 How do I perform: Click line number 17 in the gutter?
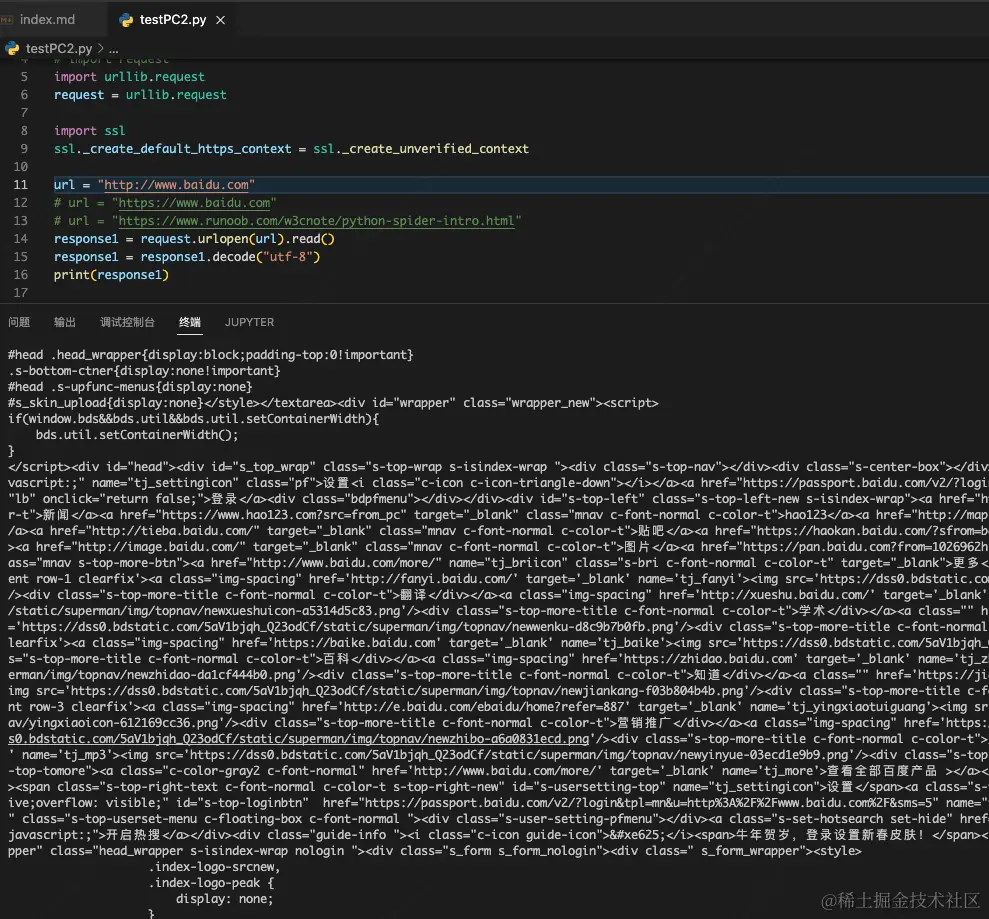pyautogui.click(x=21, y=293)
